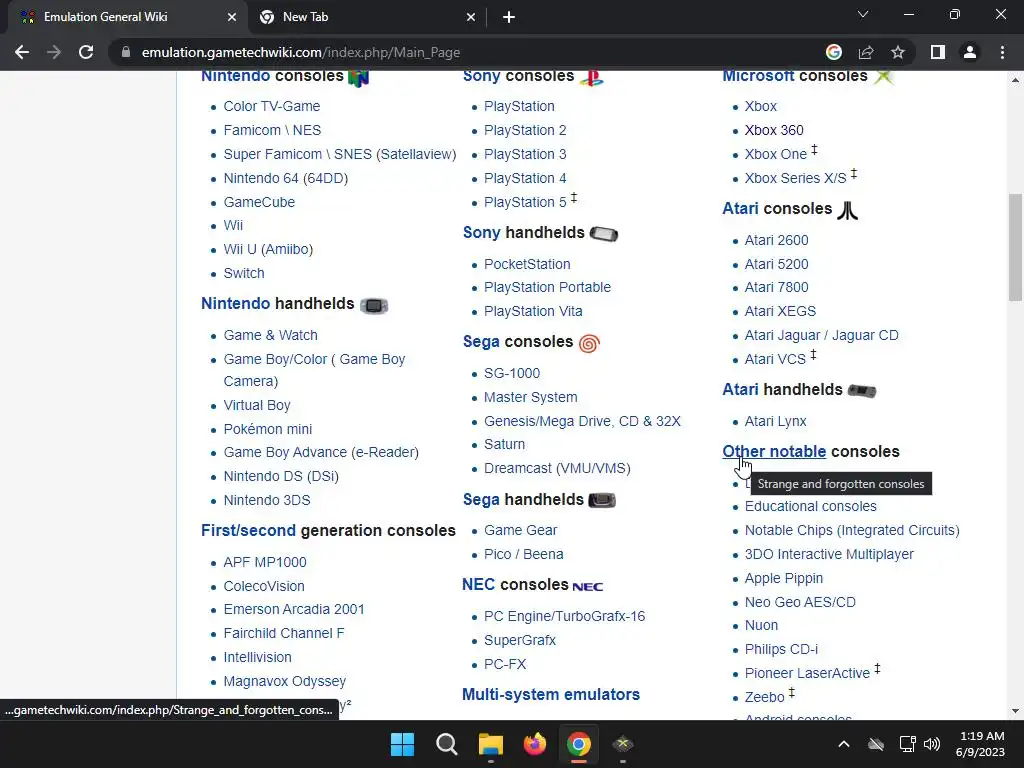This screenshot has width=1024, height=768.
Task: Close the Emulation General Wiki tab
Action: tap(232, 18)
